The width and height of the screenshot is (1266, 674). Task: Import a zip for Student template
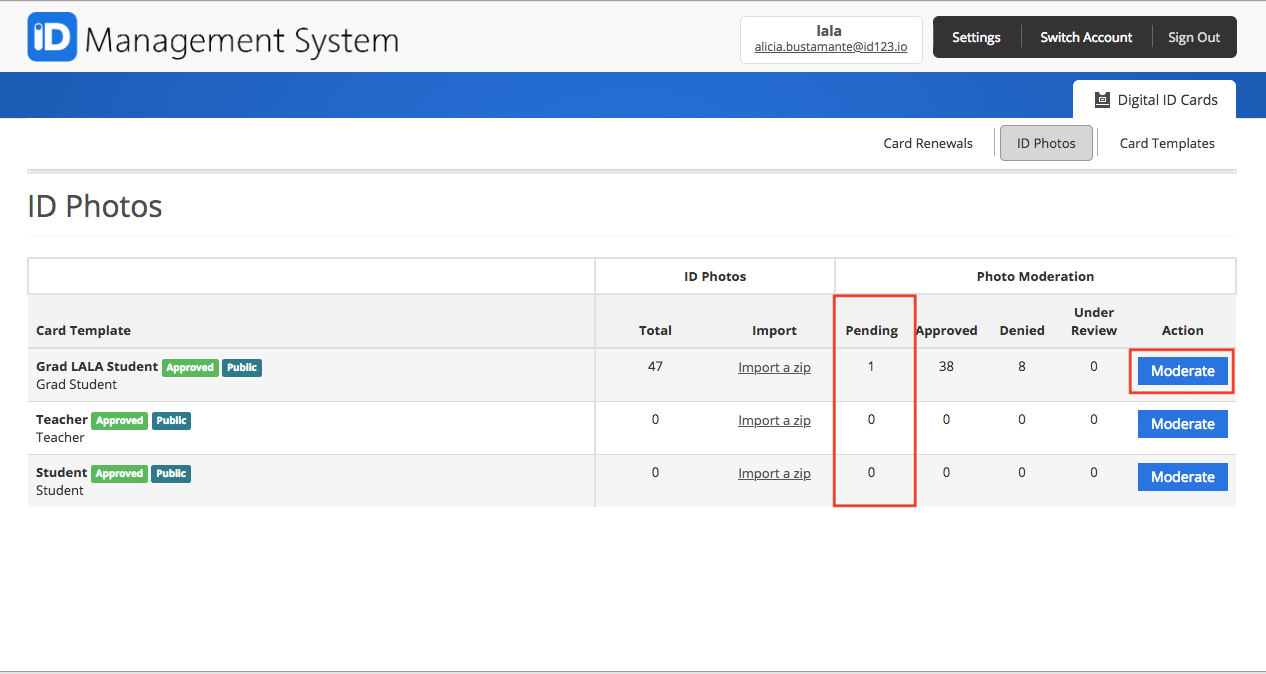(774, 473)
